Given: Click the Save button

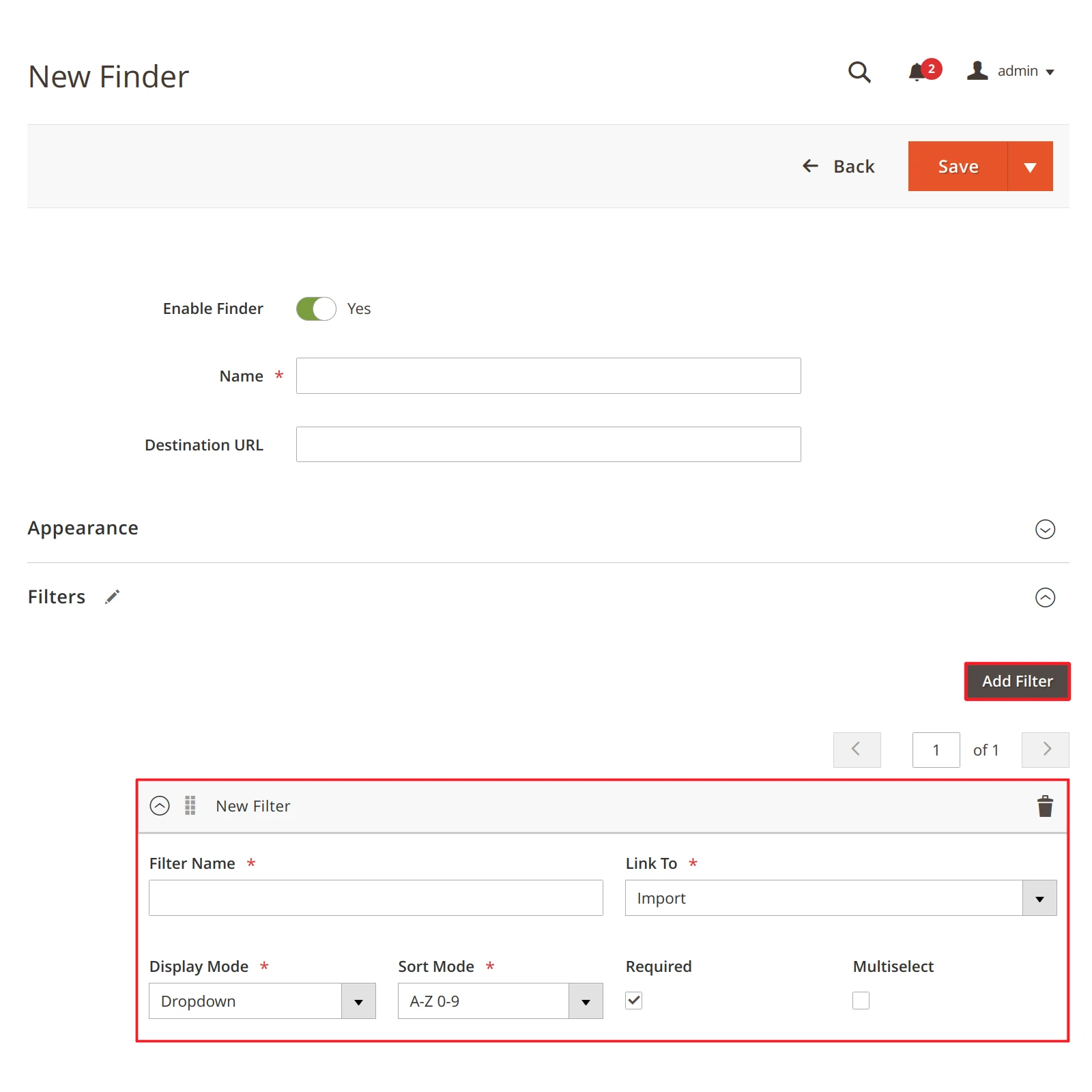Looking at the screenshot, I should coord(958,166).
